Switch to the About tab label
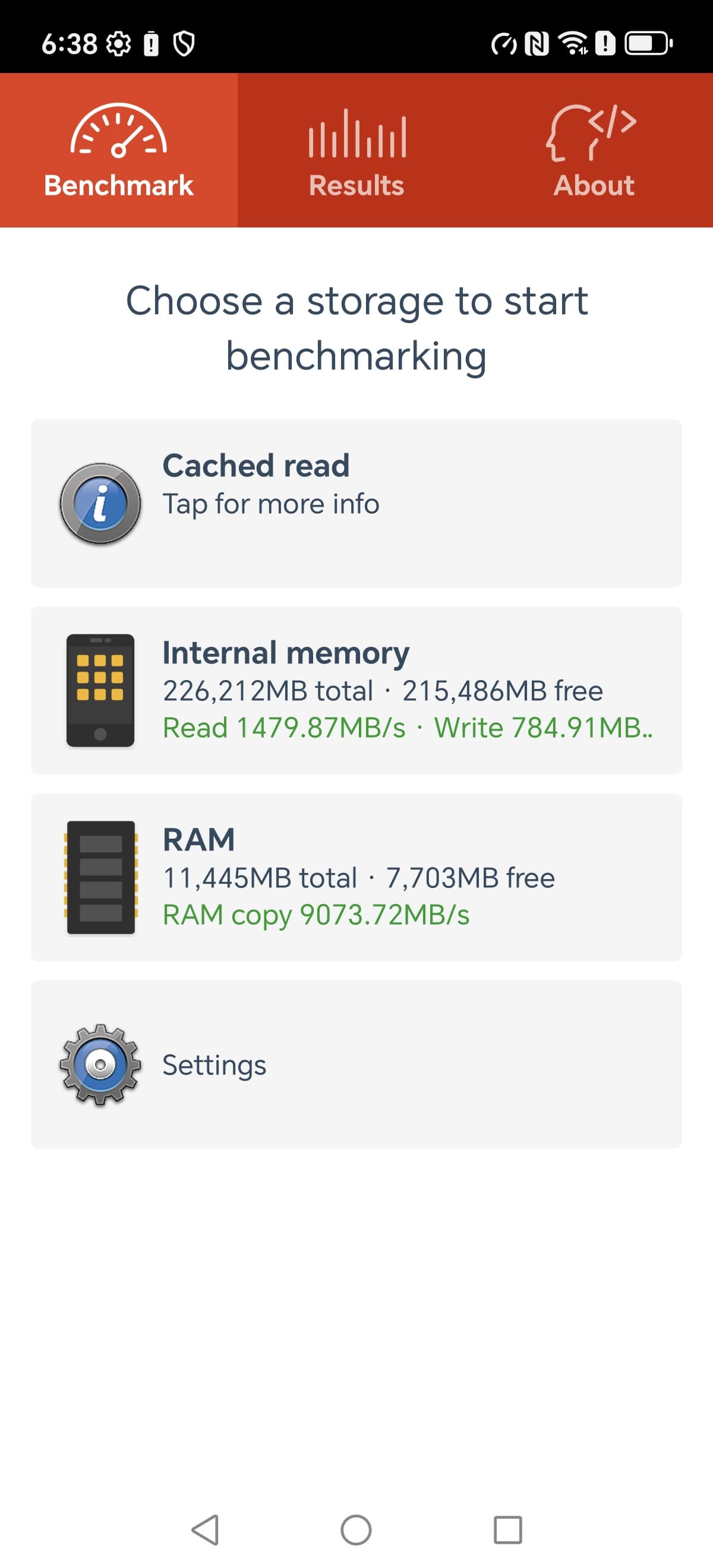713x1568 pixels. (x=594, y=186)
